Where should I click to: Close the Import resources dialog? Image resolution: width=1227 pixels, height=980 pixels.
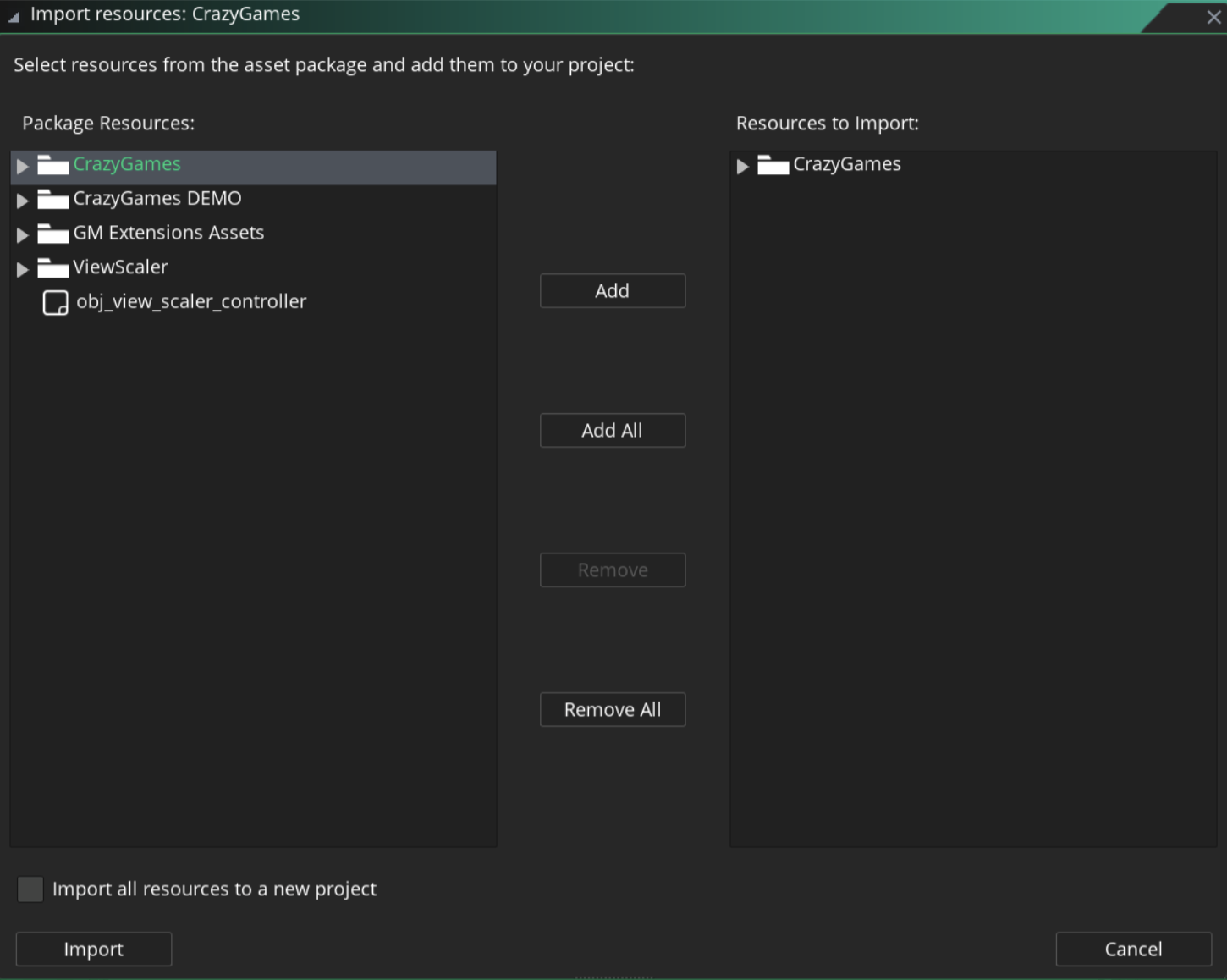point(1213,16)
